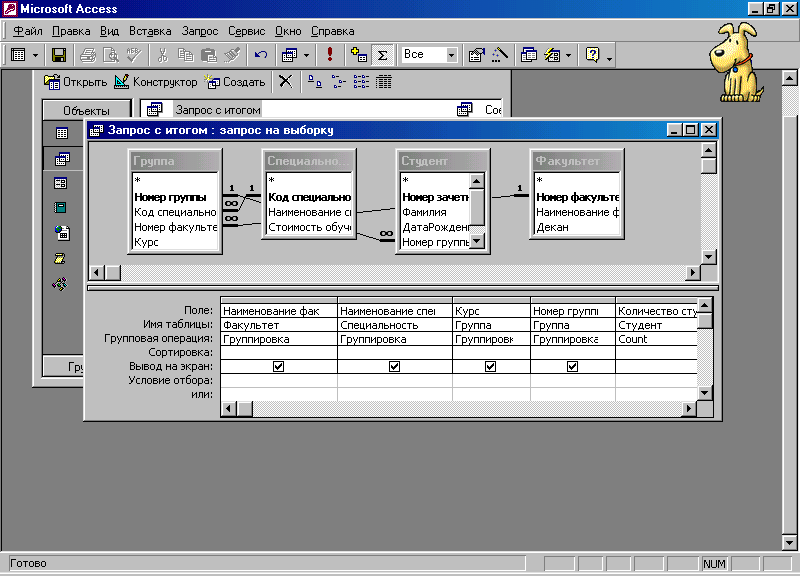Image resolution: width=800 pixels, height=576 pixels.
Task: Click the Открыть button in database window
Action: pyautogui.click(x=76, y=82)
